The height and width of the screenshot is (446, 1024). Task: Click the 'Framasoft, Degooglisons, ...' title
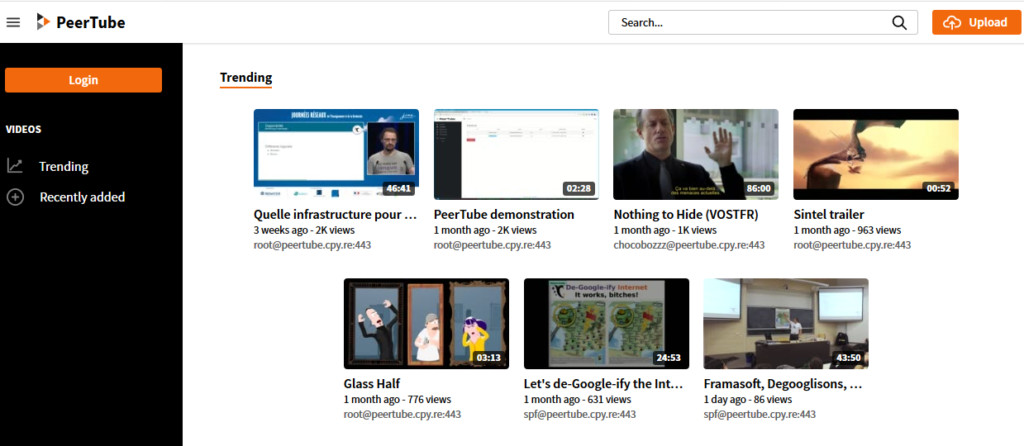pos(783,384)
